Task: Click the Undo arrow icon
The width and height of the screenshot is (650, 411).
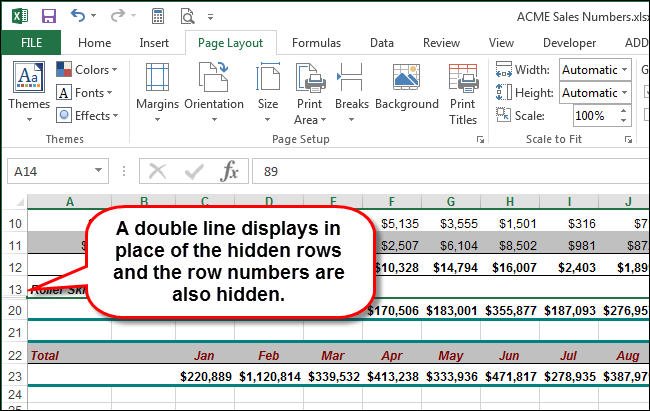Action: pyautogui.click(x=78, y=16)
